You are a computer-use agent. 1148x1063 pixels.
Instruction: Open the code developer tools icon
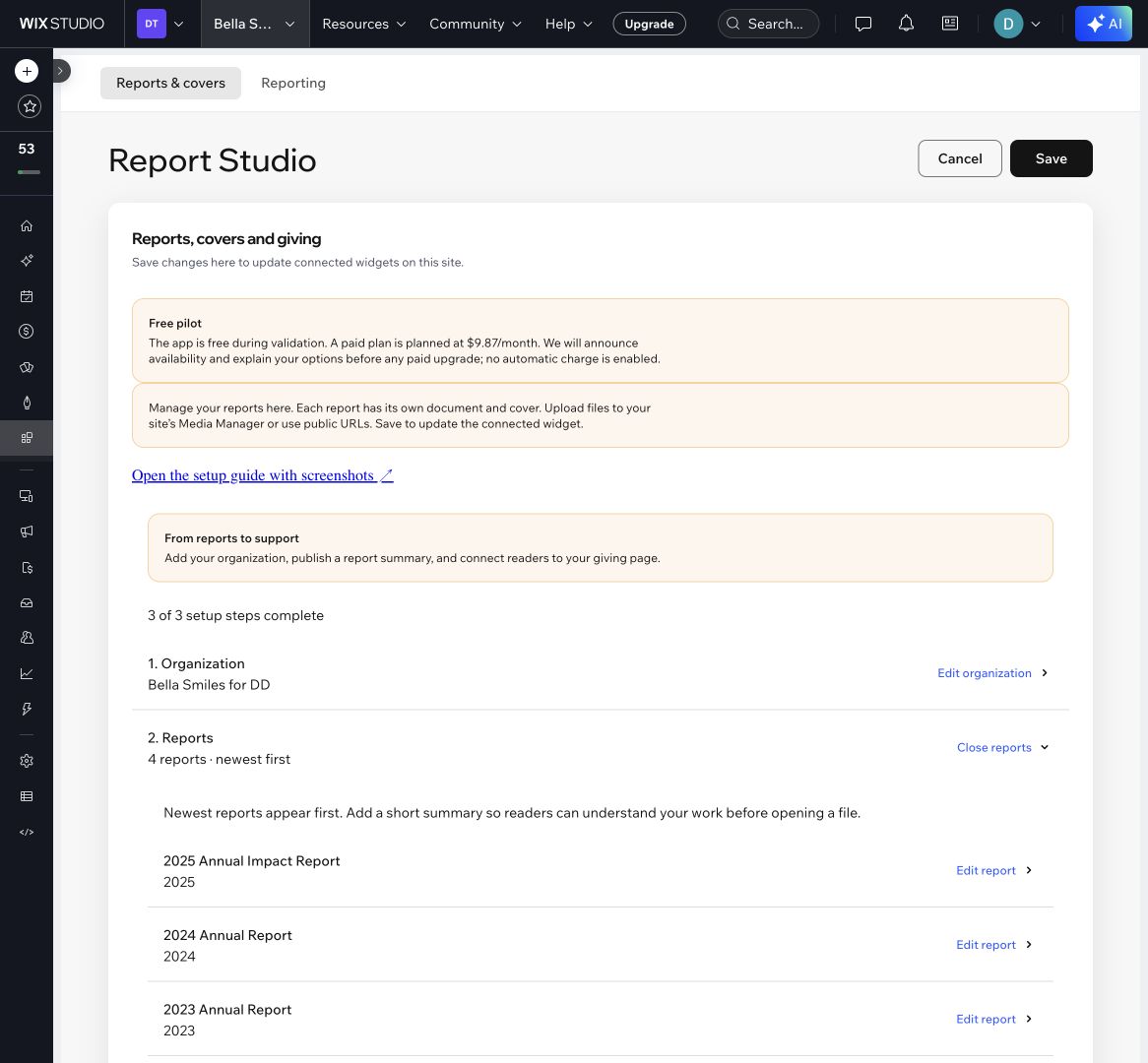pos(27,832)
